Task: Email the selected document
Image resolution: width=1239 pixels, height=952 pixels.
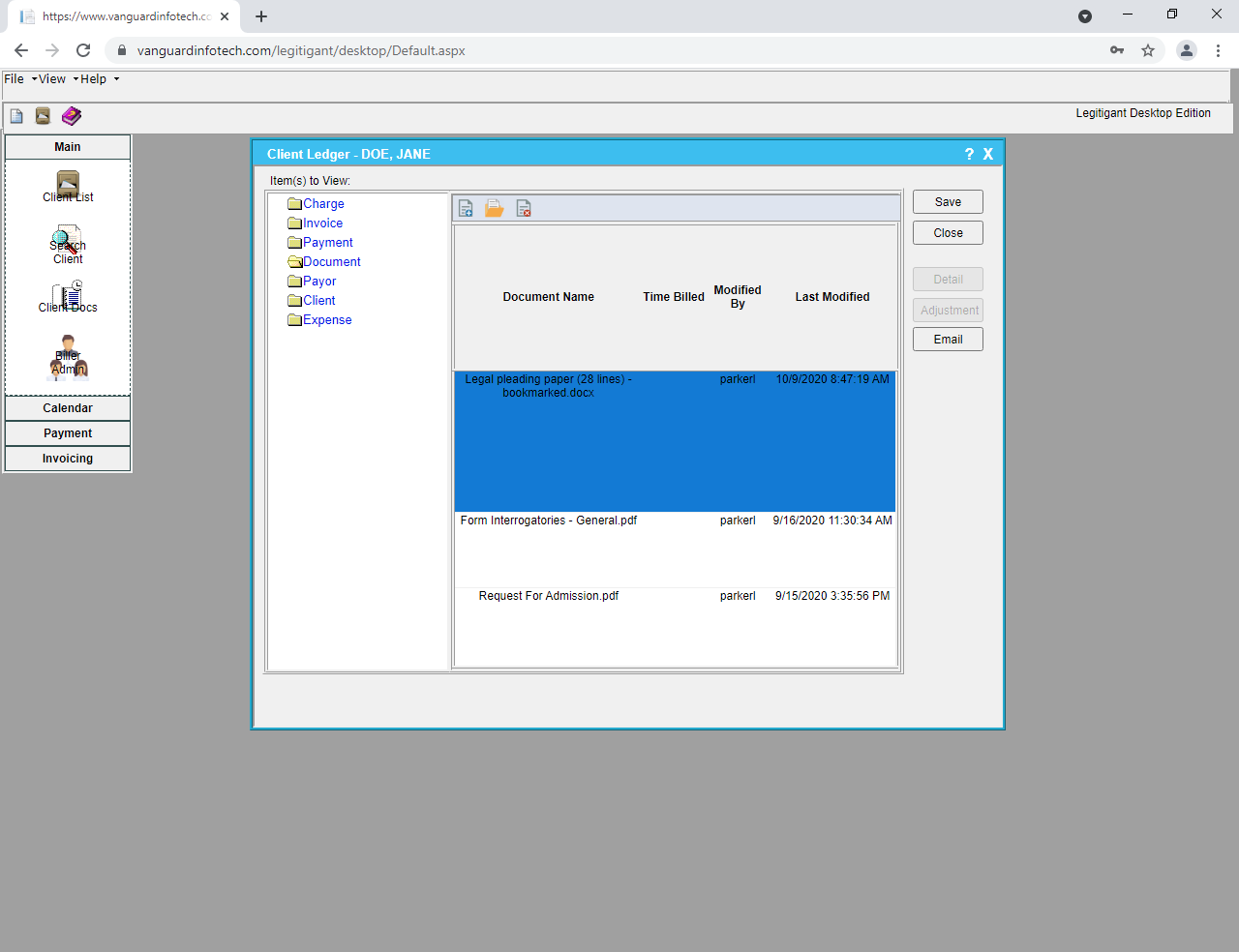Action: click(x=947, y=339)
